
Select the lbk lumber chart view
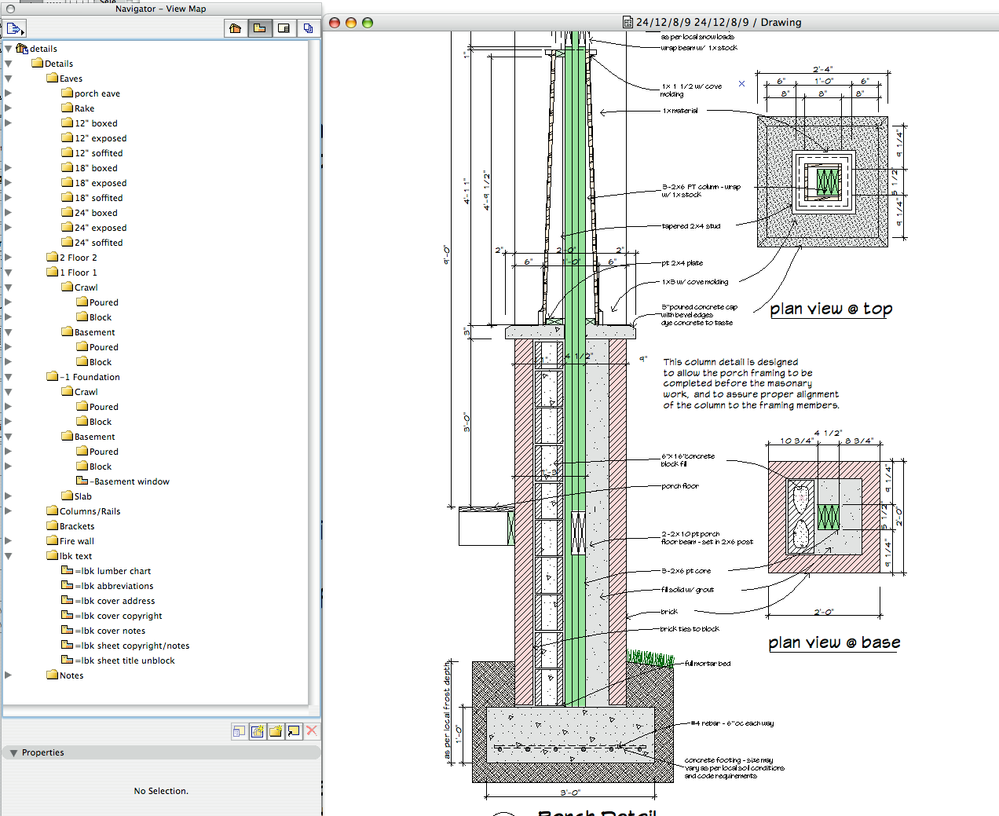point(116,571)
